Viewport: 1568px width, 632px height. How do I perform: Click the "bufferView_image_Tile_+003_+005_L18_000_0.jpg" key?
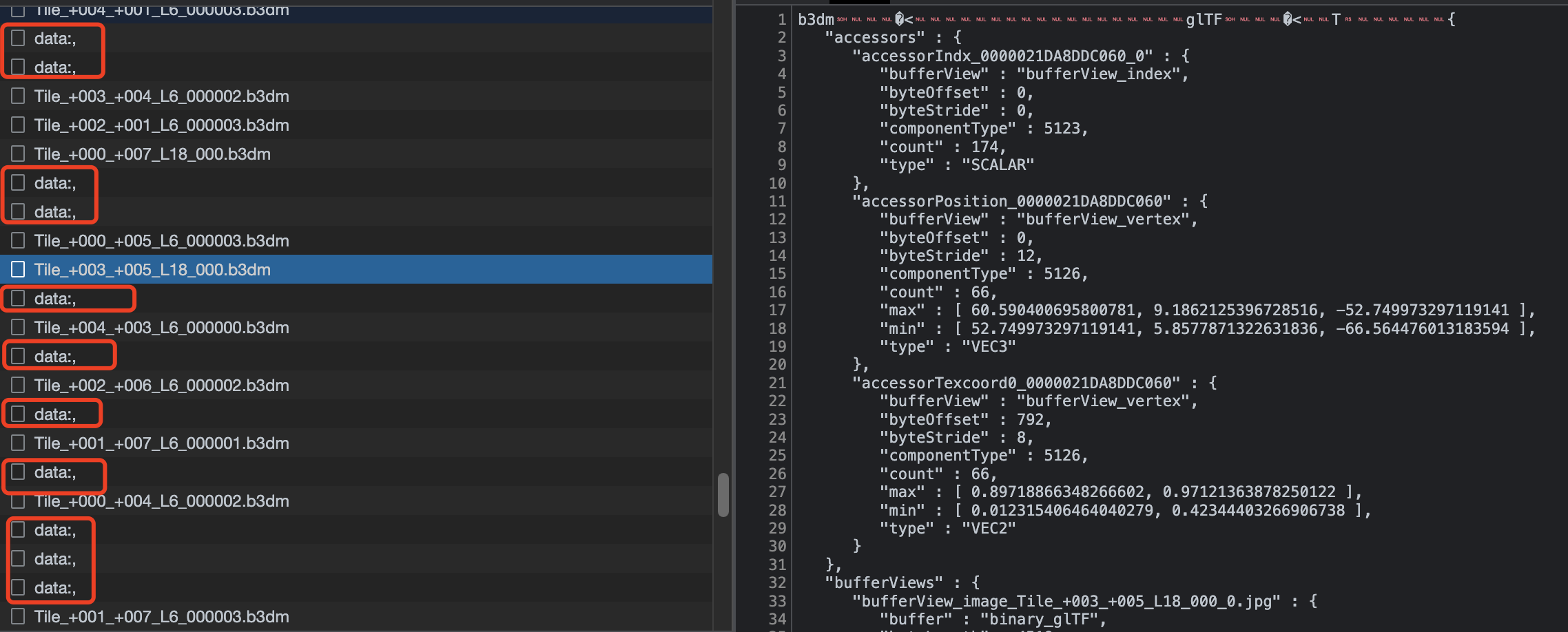(1066, 601)
